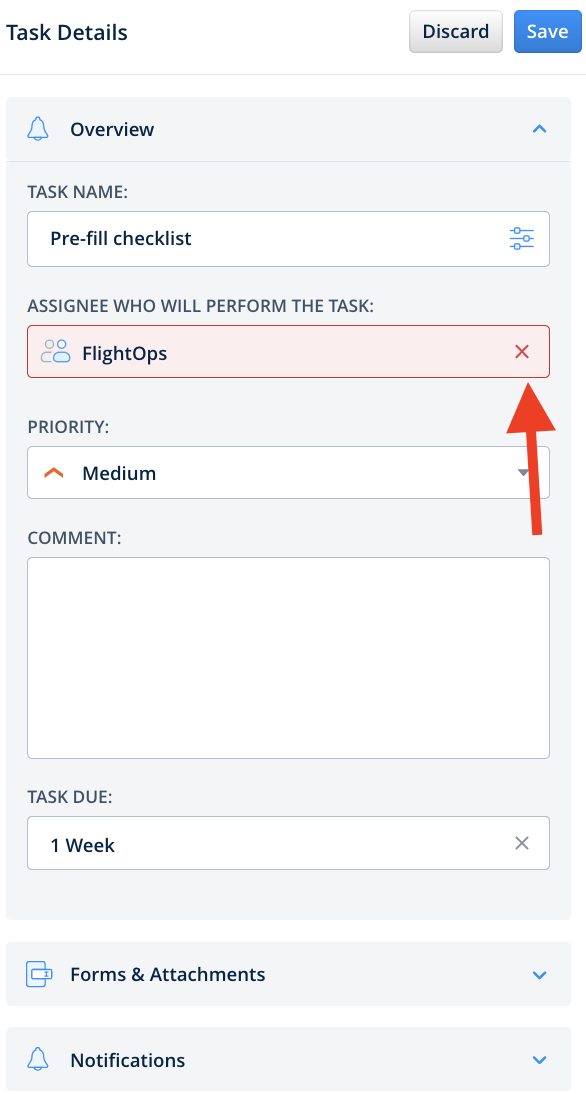This screenshot has height=1094, width=586.
Task: Open task name filter settings icon
Action: click(x=521, y=238)
